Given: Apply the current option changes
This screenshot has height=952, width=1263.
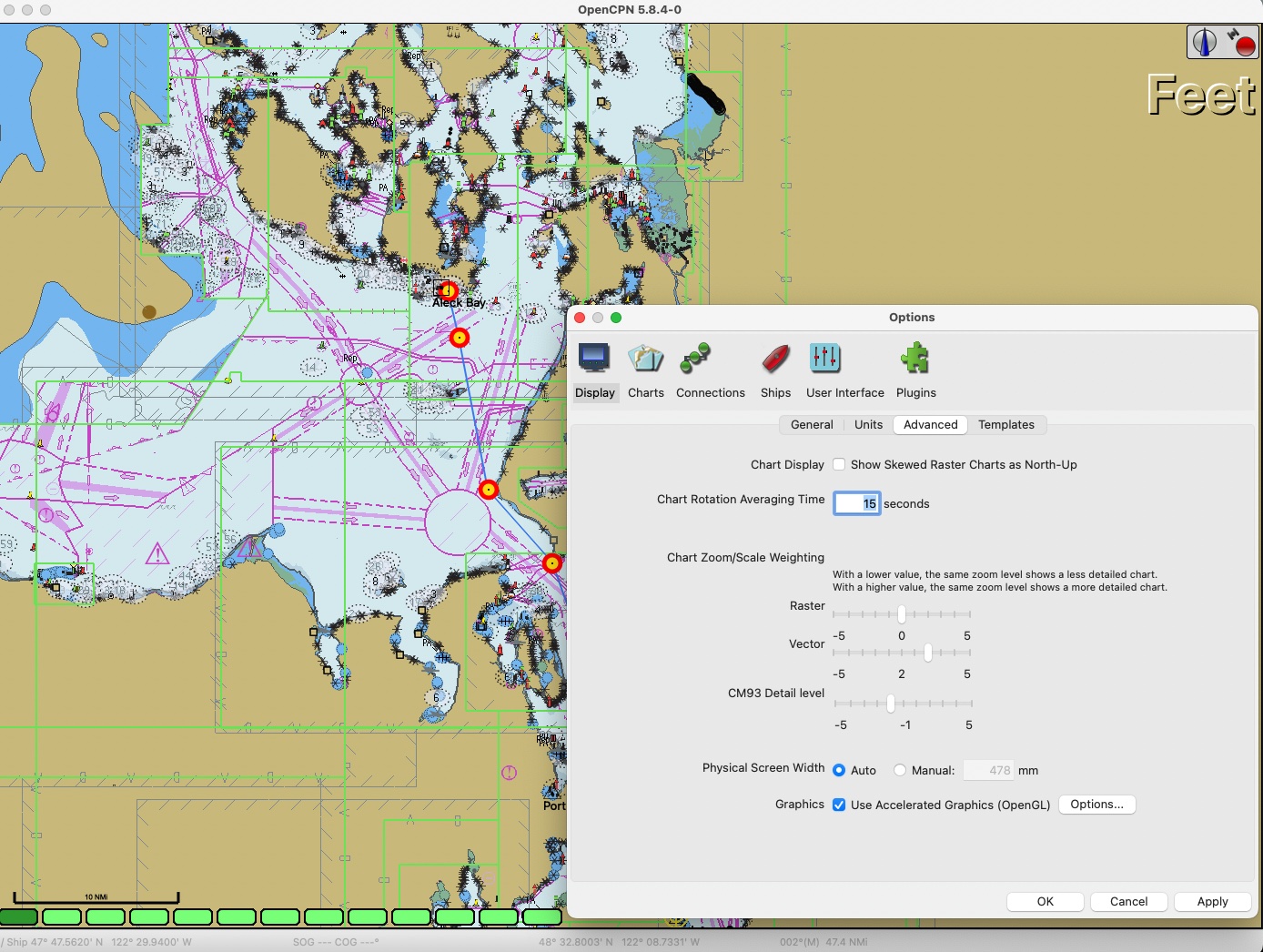Looking at the screenshot, I should pos(1212,902).
